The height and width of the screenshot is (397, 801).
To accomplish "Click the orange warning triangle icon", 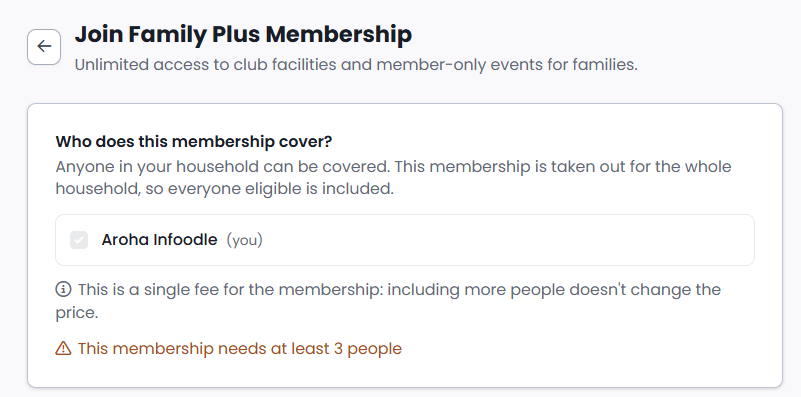I will point(63,348).
